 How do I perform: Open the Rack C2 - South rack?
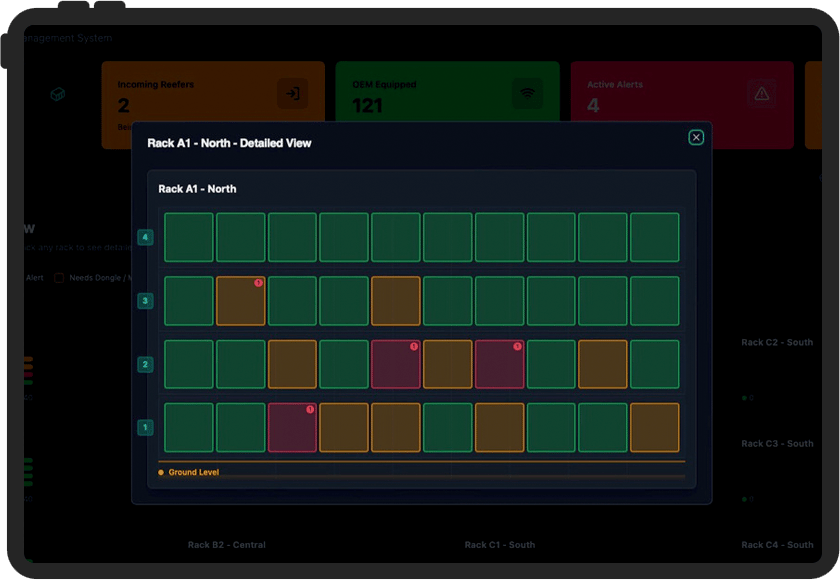(777, 343)
